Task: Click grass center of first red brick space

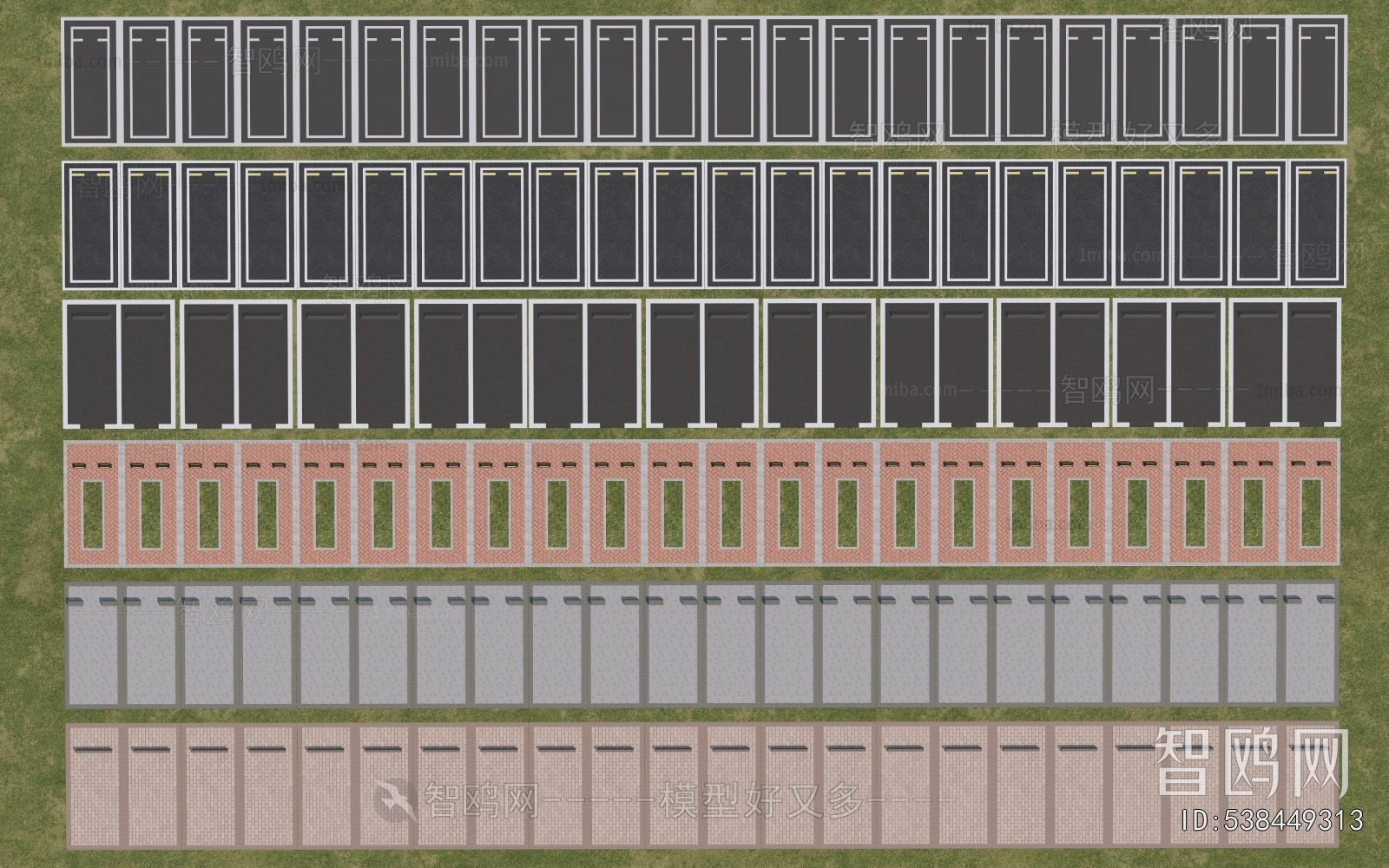Action: point(93,514)
